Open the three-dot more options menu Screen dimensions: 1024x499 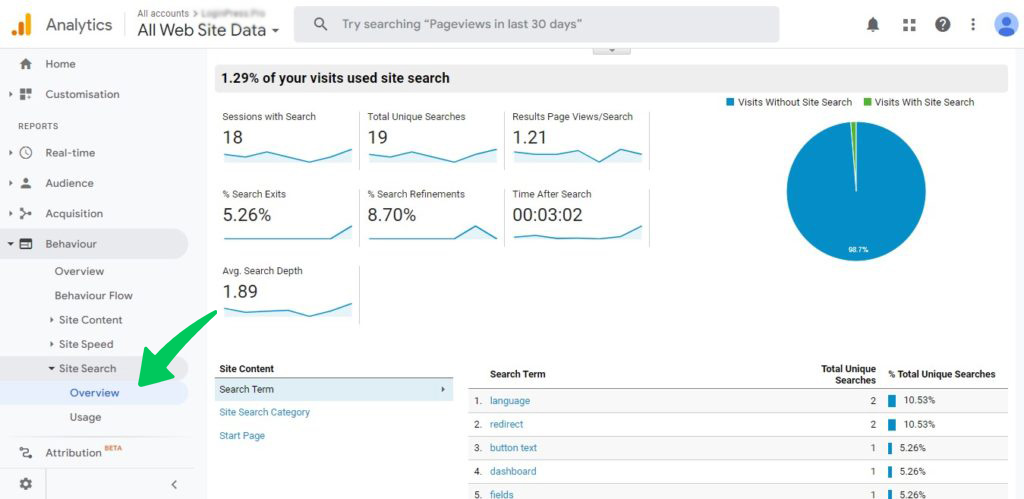click(973, 24)
